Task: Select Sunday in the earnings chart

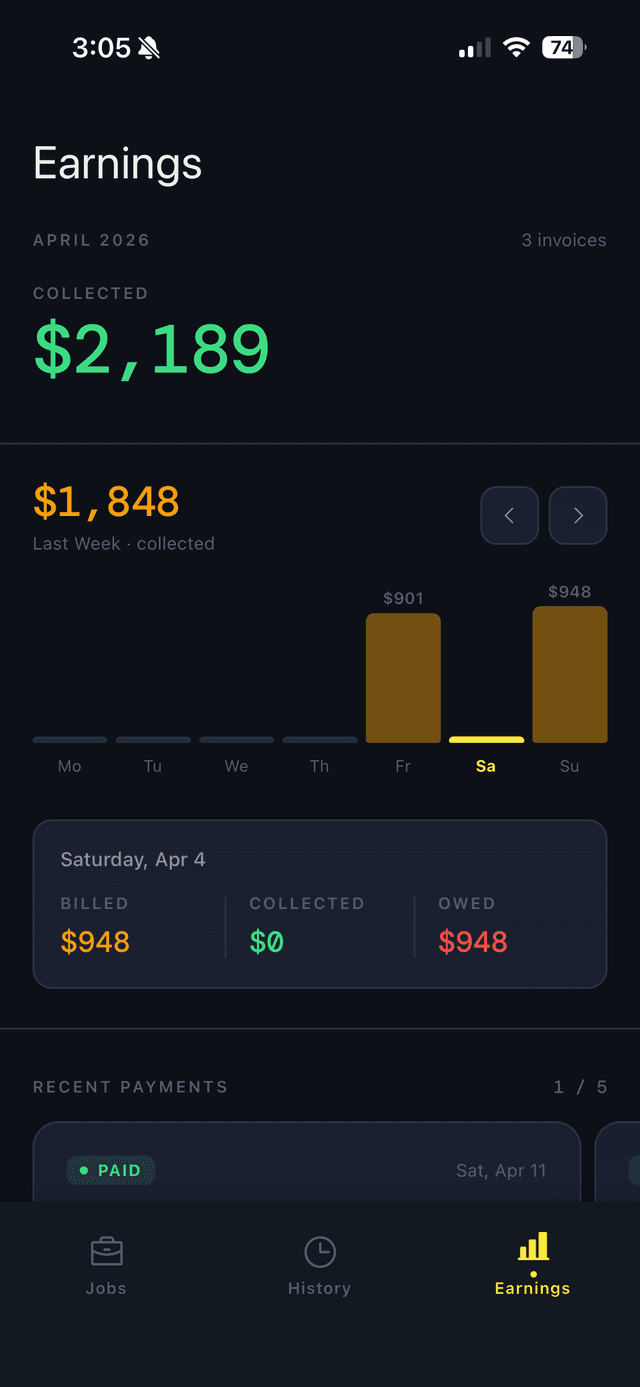Action: [569, 675]
